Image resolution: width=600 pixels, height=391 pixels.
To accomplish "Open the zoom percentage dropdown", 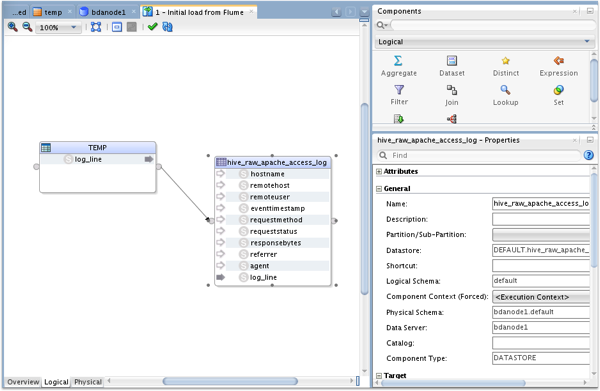I will (x=58, y=28).
